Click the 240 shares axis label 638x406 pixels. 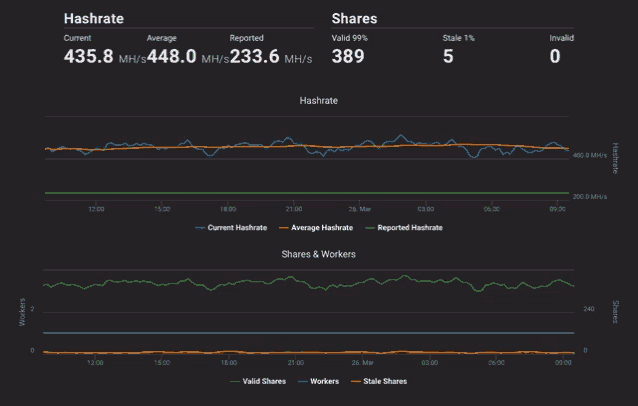[x=589, y=309]
